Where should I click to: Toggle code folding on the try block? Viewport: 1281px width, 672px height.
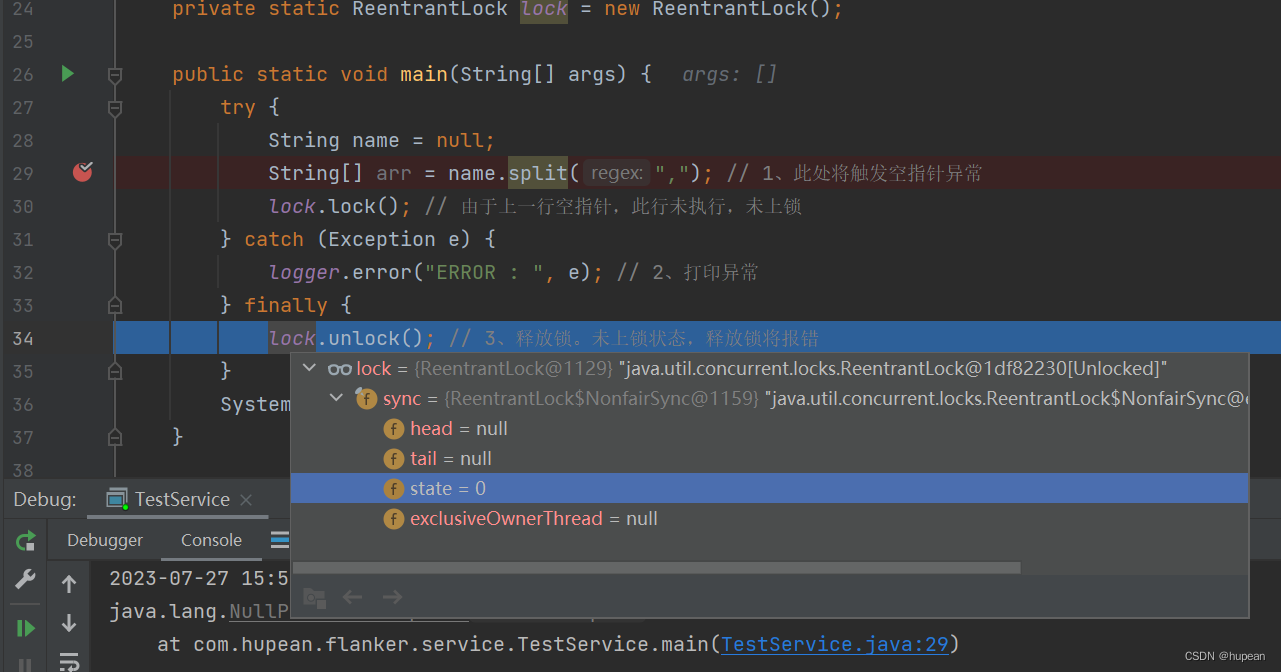pyautogui.click(x=114, y=107)
